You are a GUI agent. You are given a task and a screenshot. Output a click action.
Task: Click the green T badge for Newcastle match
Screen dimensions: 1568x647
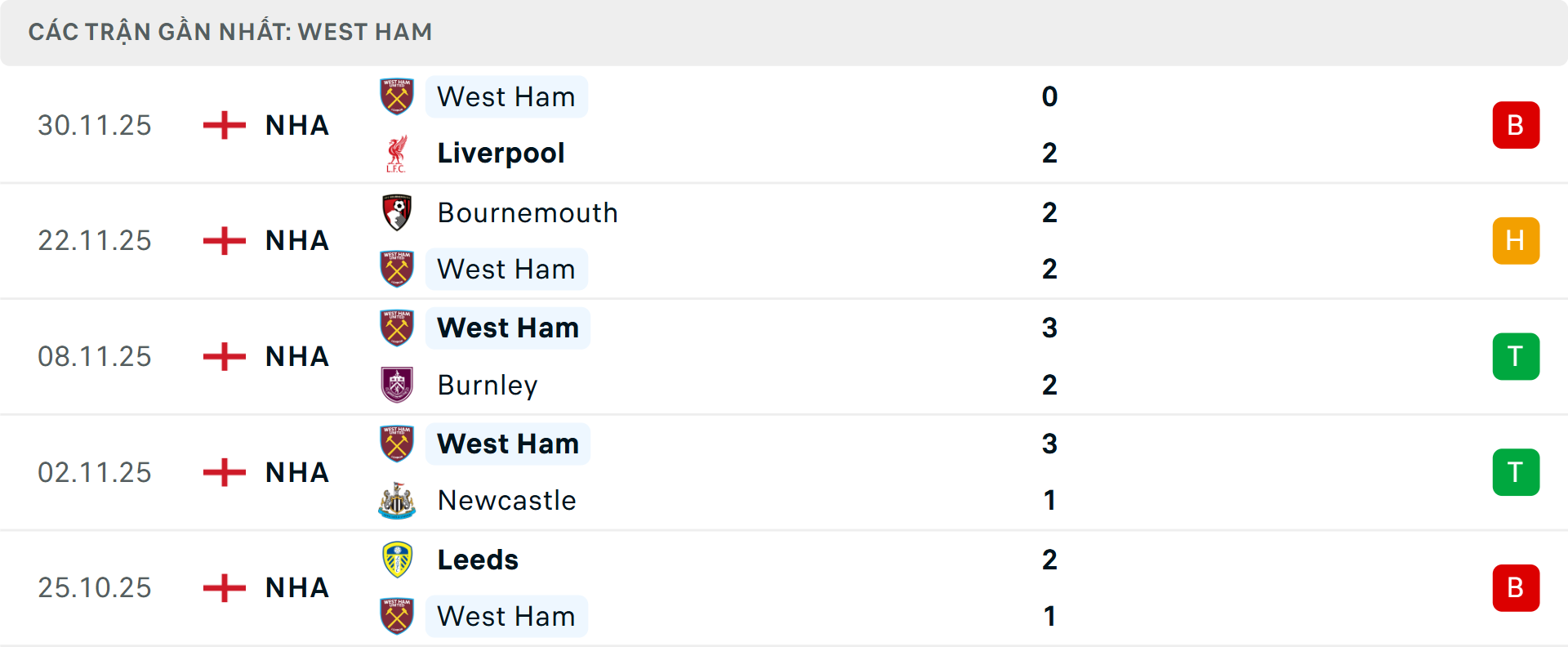pos(1516,472)
